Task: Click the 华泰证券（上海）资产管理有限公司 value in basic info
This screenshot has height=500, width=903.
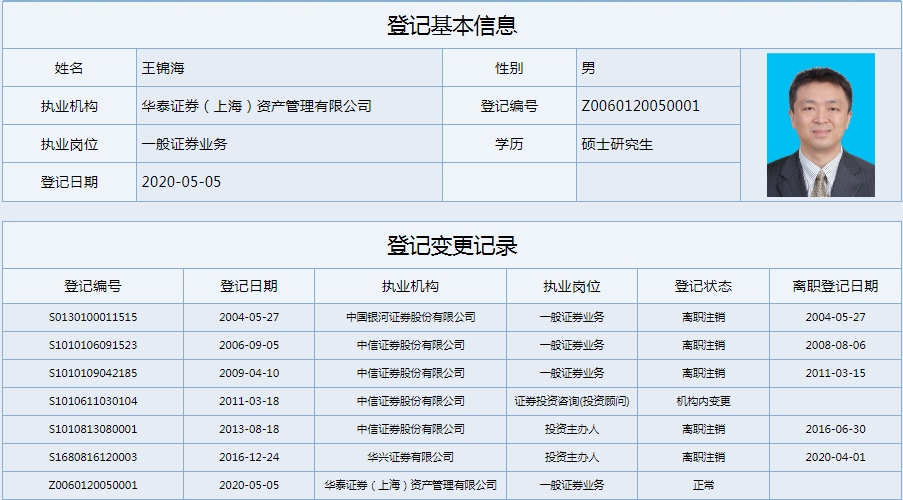Action: pyautogui.click(x=256, y=106)
